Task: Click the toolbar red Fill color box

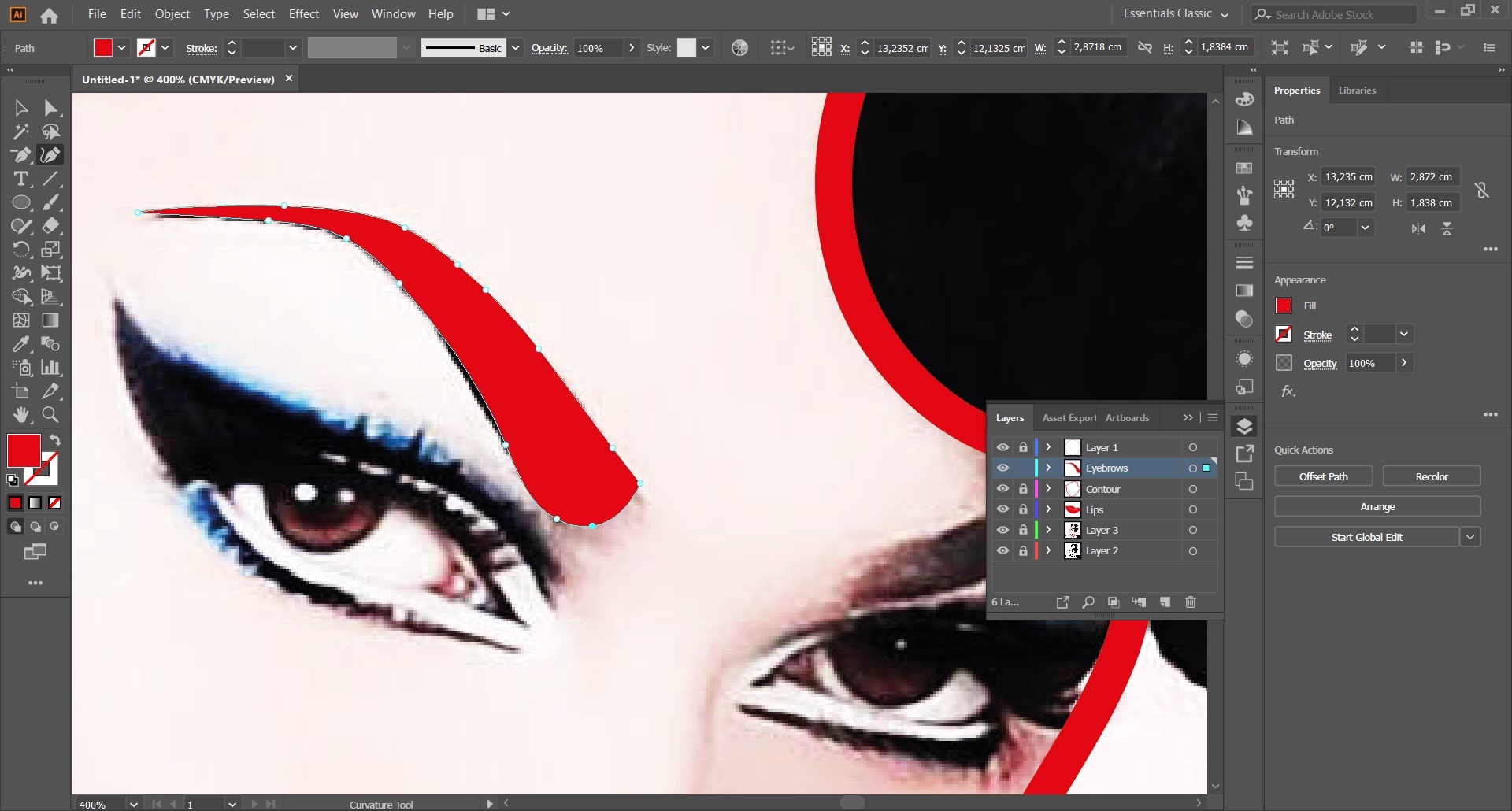Action: (24, 450)
